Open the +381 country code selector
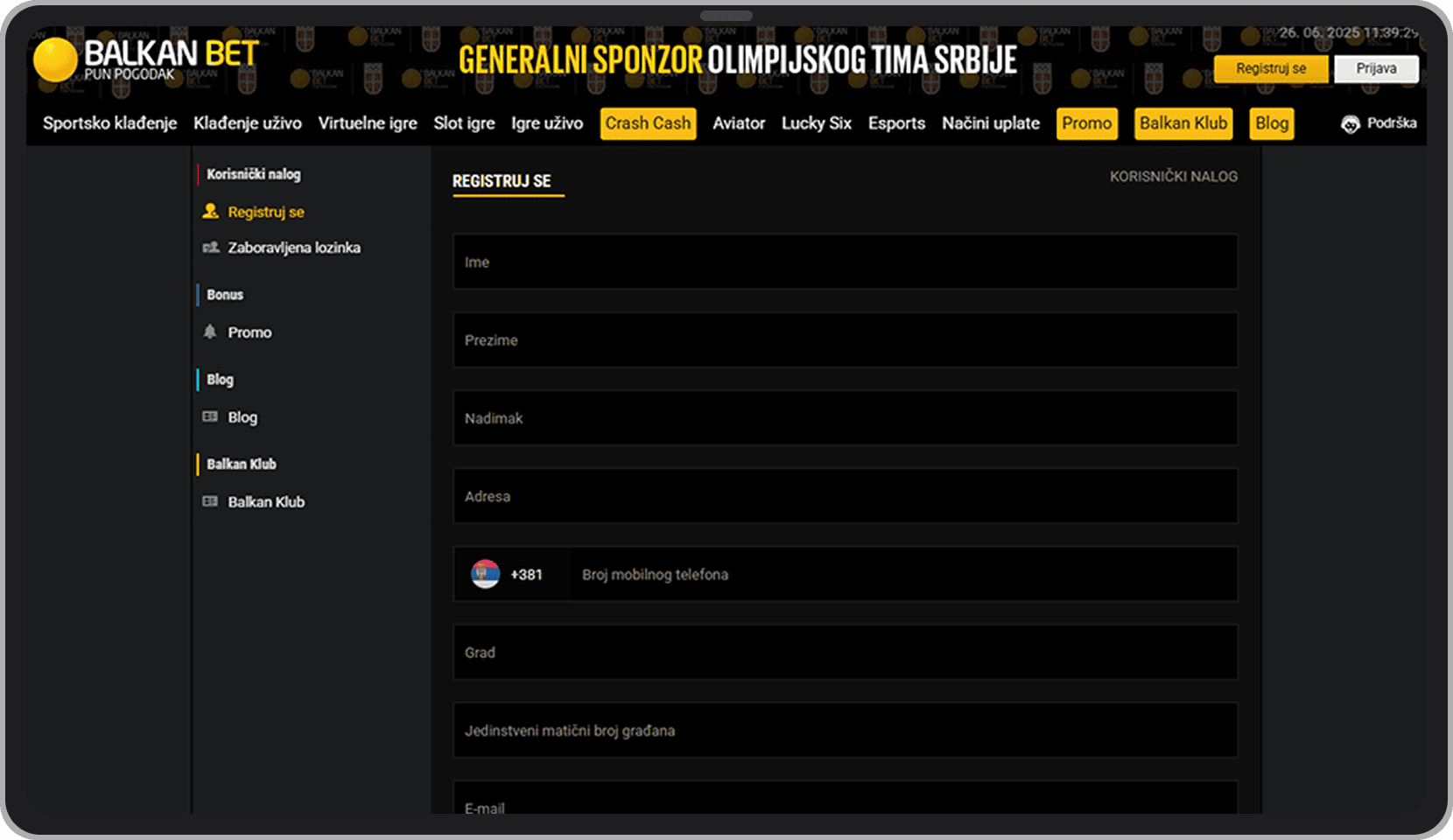This screenshot has width=1453, height=840. pyautogui.click(x=512, y=574)
